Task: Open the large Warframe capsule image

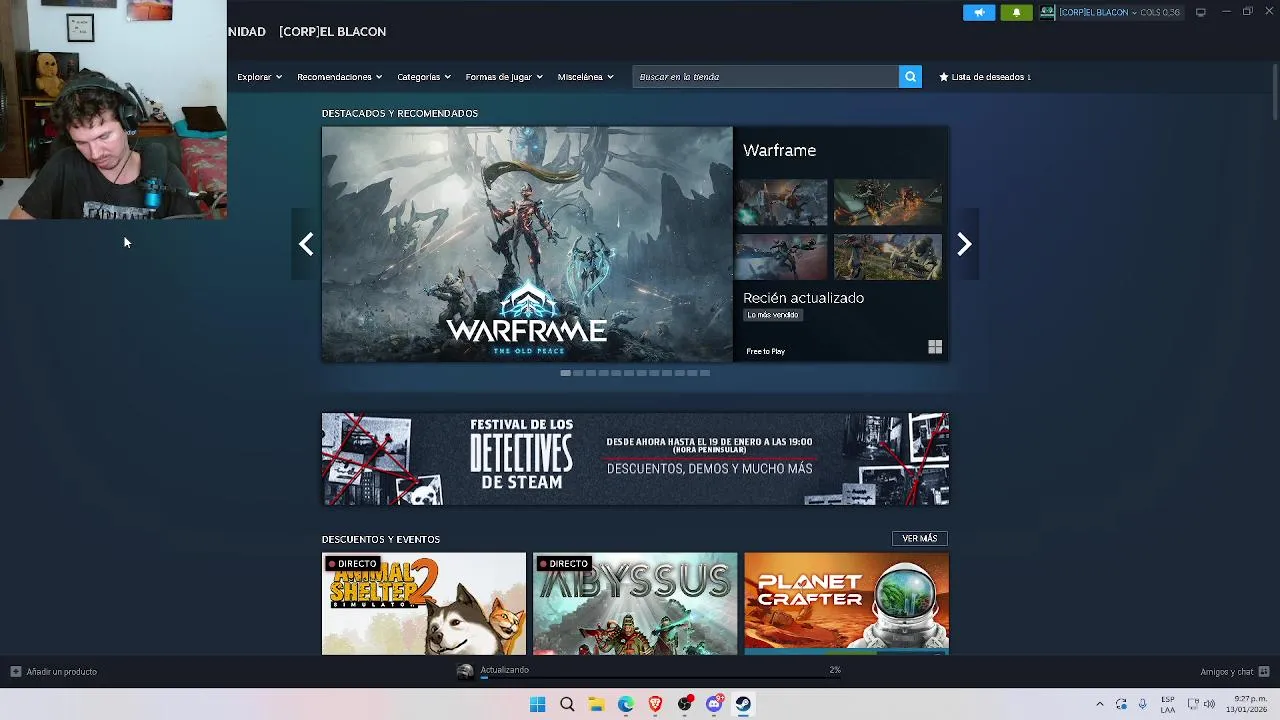Action: (527, 244)
